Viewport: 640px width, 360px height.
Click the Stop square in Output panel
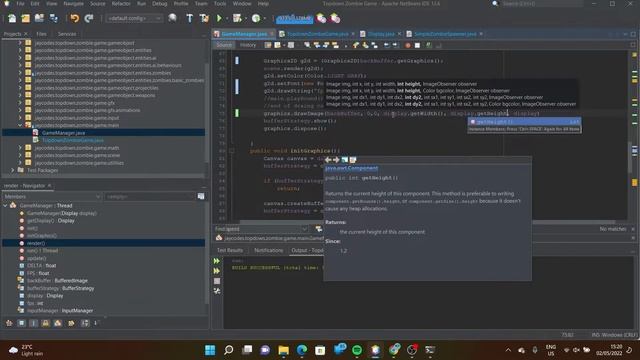(217, 281)
